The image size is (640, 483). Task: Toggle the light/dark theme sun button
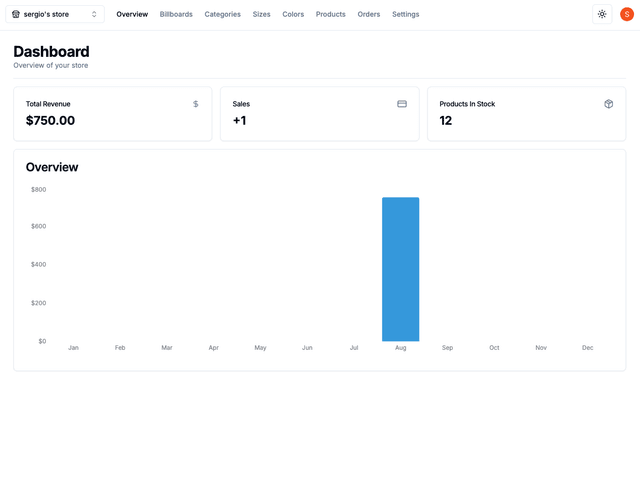[x=602, y=14]
